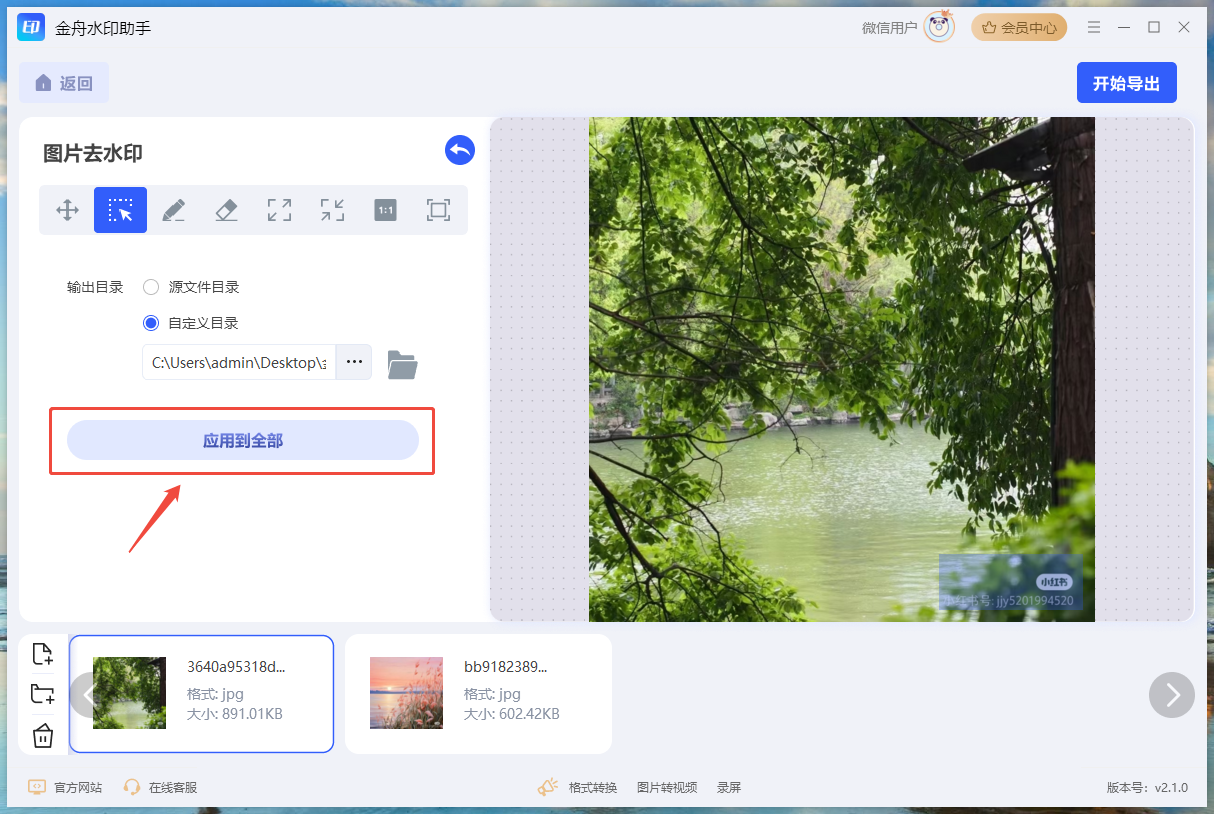This screenshot has height=814, width=1214.
Task: Click the add folder icon
Action: (x=43, y=694)
